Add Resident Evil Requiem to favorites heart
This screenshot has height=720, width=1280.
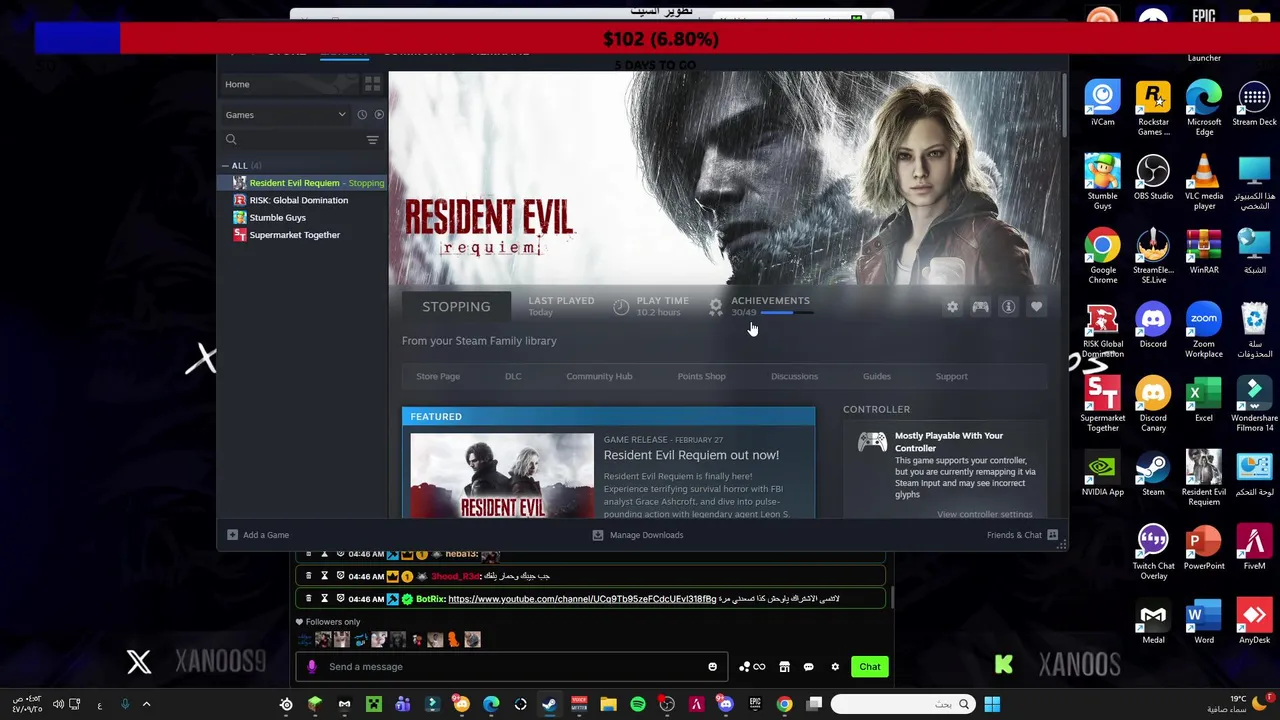[x=1036, y=307]
